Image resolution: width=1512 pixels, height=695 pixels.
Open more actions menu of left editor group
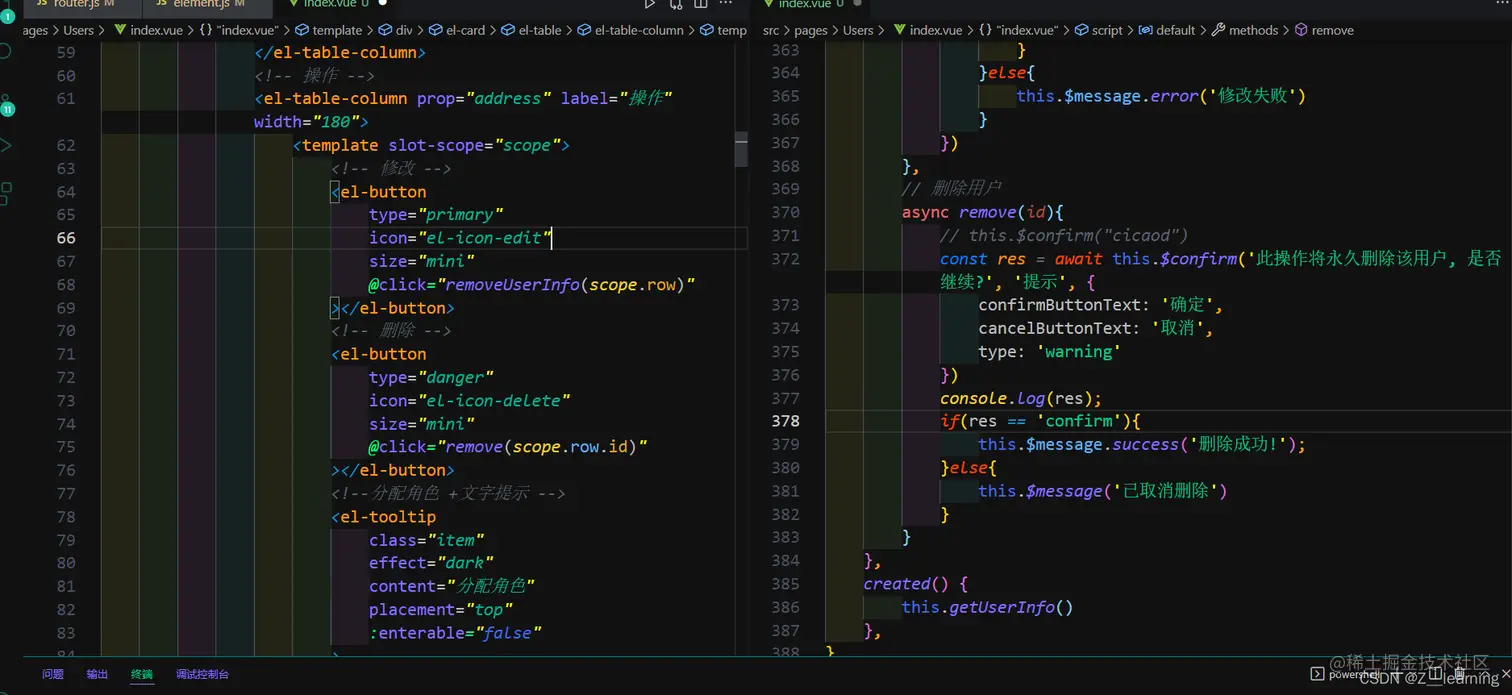(727, 4)
